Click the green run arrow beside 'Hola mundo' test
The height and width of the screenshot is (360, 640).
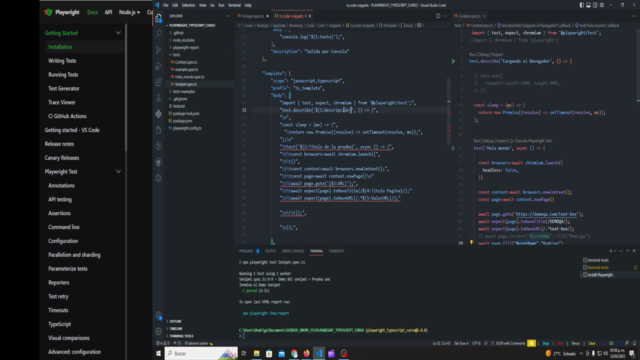coord(453,148)
